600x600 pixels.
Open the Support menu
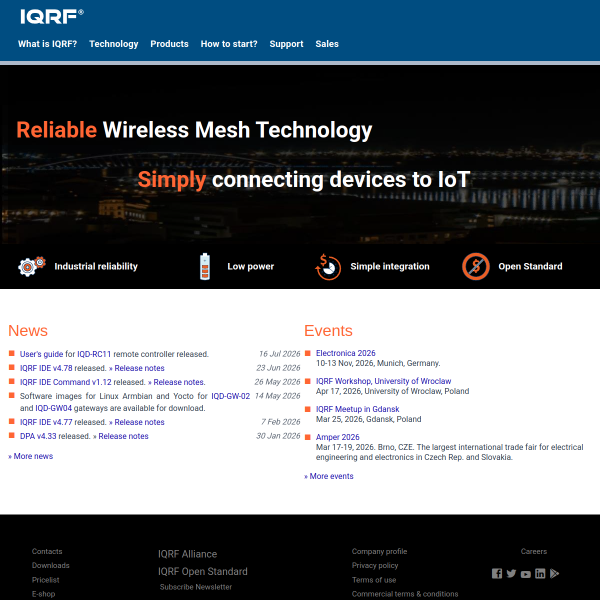point(286,44)
